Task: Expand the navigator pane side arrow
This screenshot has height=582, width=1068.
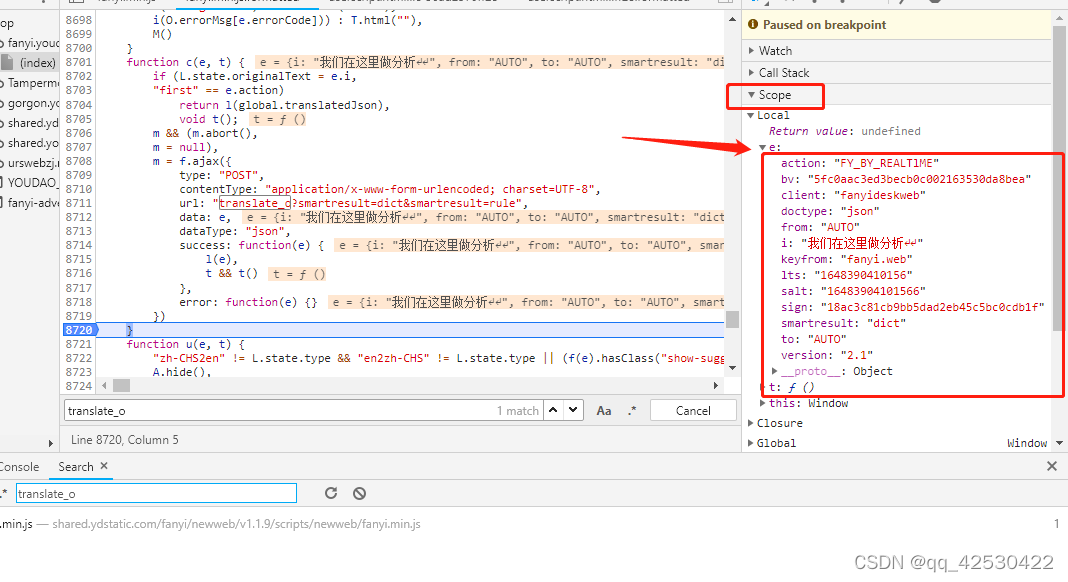Action: point(50,444)
